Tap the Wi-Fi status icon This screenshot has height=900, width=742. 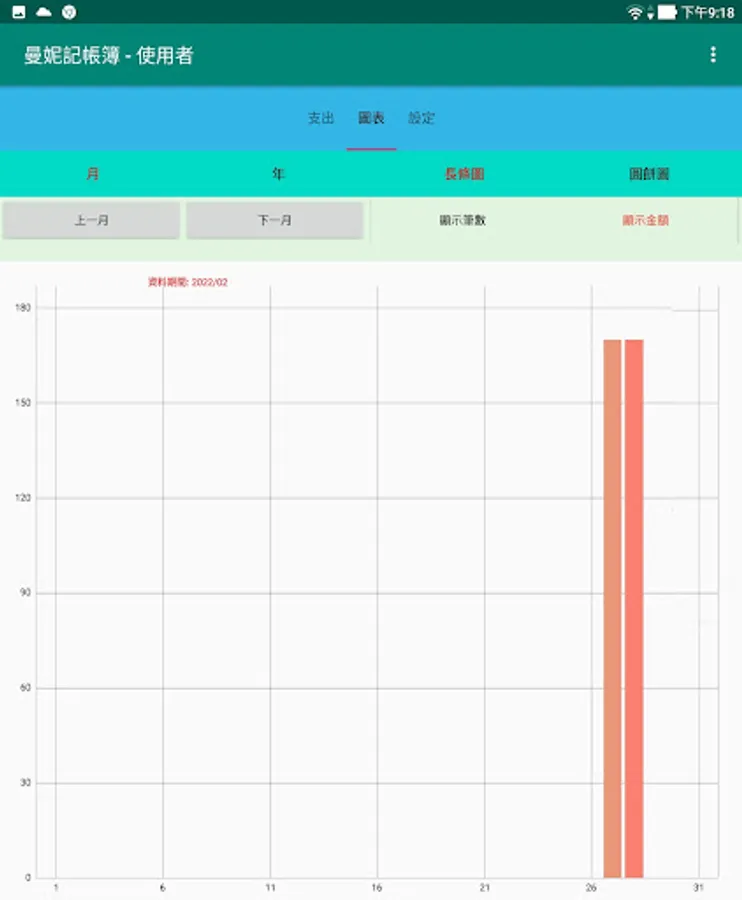635,13
